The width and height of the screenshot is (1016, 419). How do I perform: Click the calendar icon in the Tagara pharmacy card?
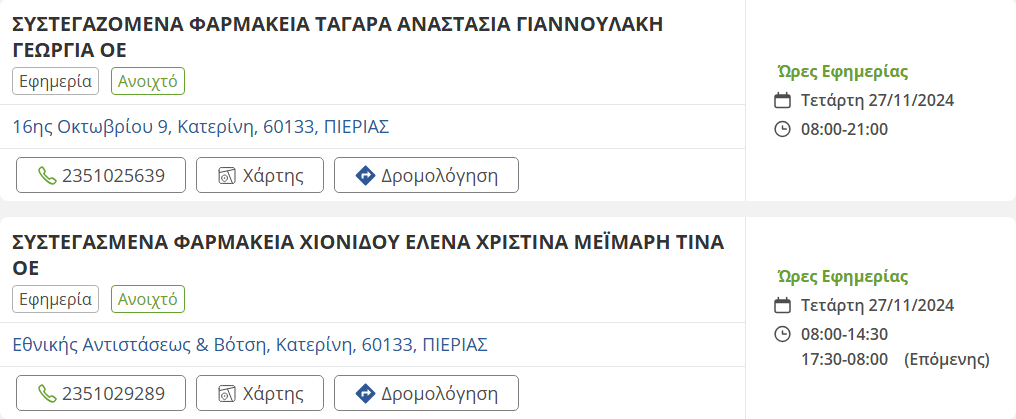coord(783,100)
